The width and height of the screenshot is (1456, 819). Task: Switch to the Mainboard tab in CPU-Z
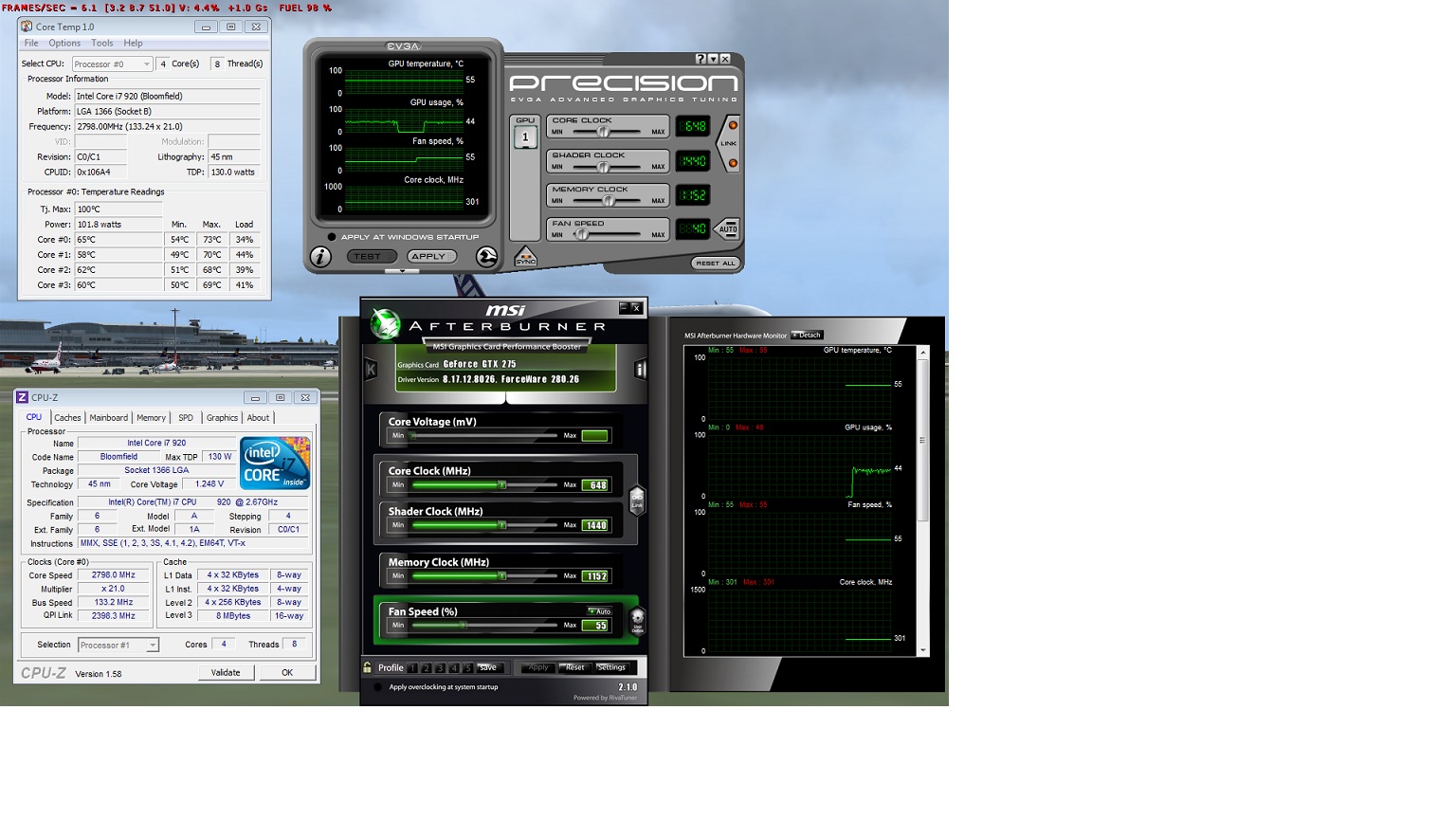[108, 417]
